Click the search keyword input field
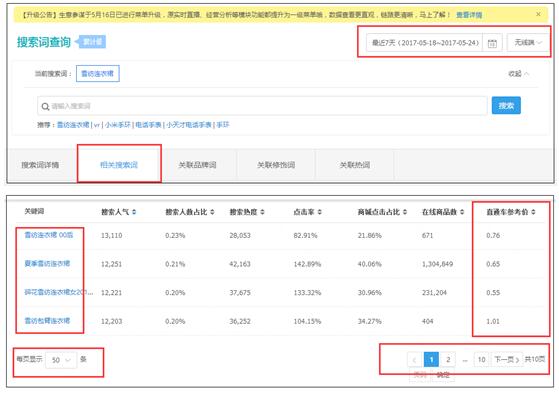The width and height of the screenshot is (559, 393). coord(262,106)
